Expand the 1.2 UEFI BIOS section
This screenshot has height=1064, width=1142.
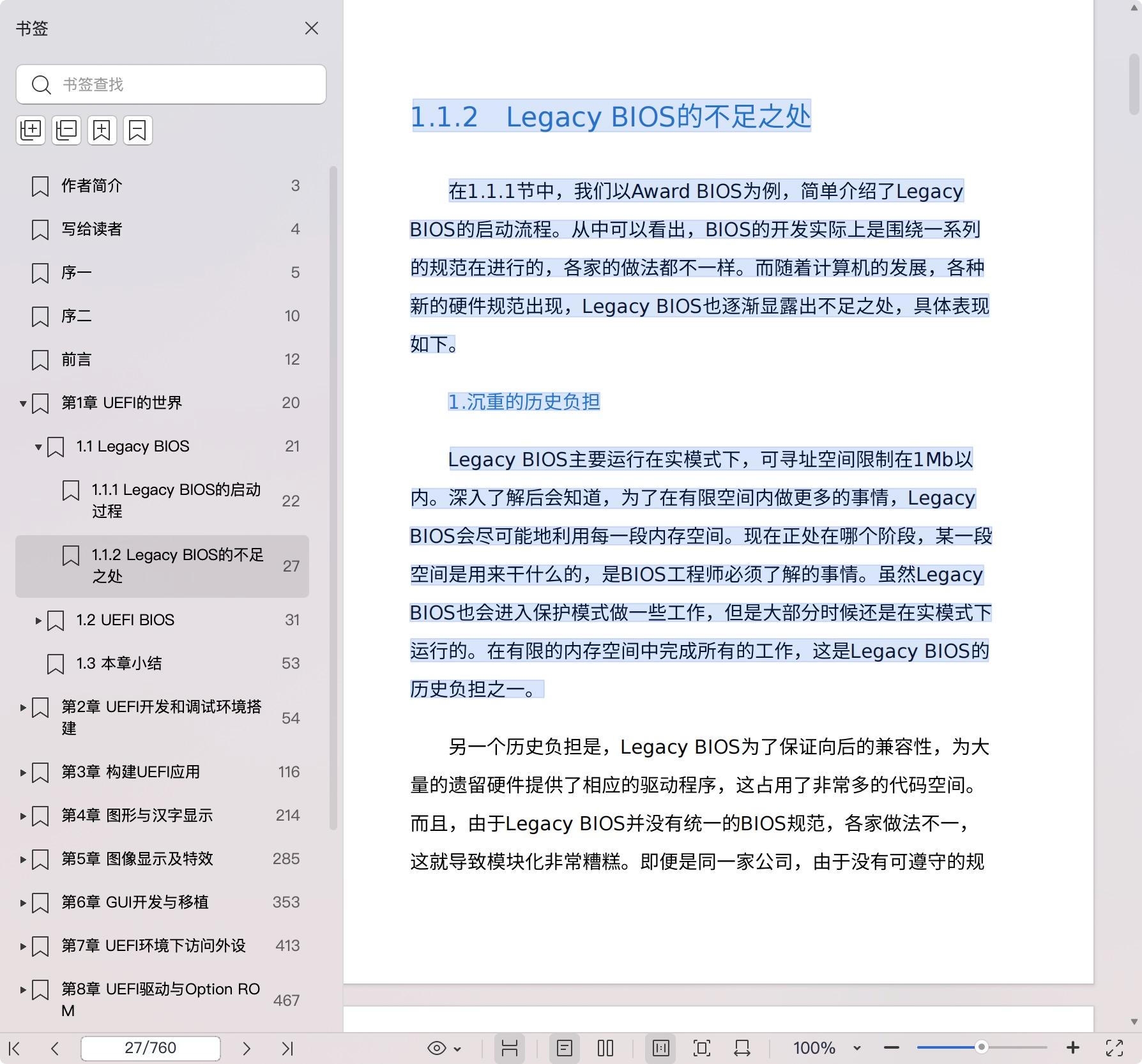click(x=38, y=620)
